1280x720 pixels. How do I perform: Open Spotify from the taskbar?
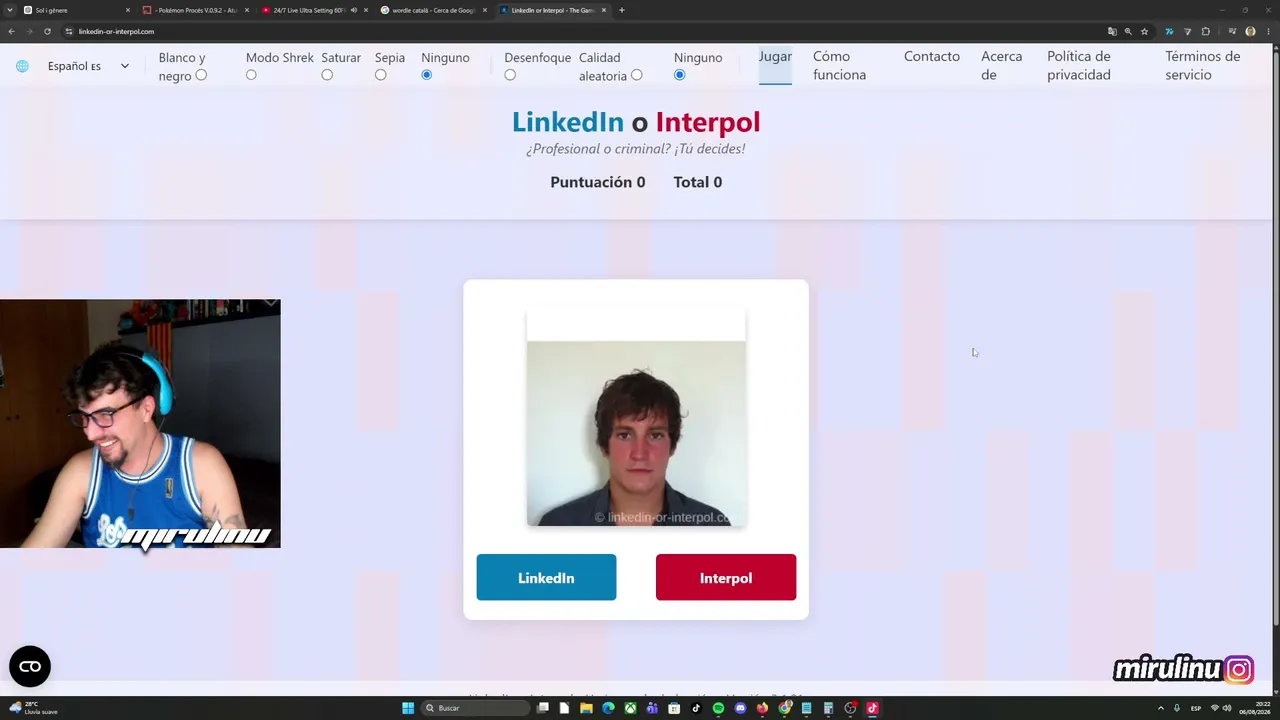[718, 708]
